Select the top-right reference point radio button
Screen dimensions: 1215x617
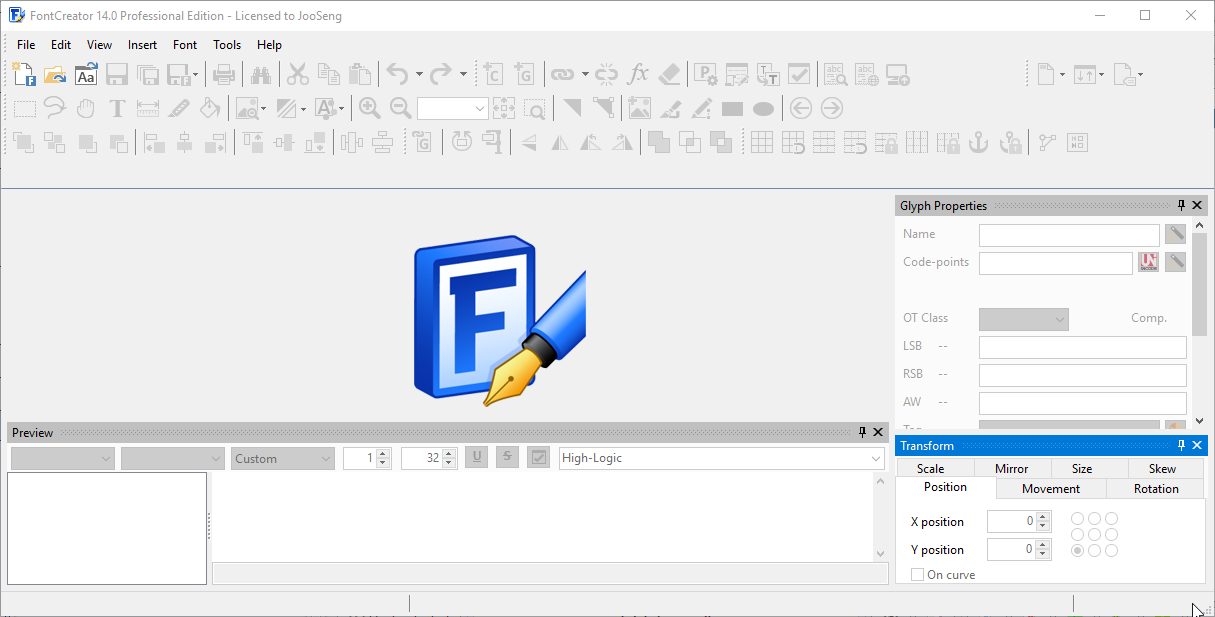click(1111, 519)
